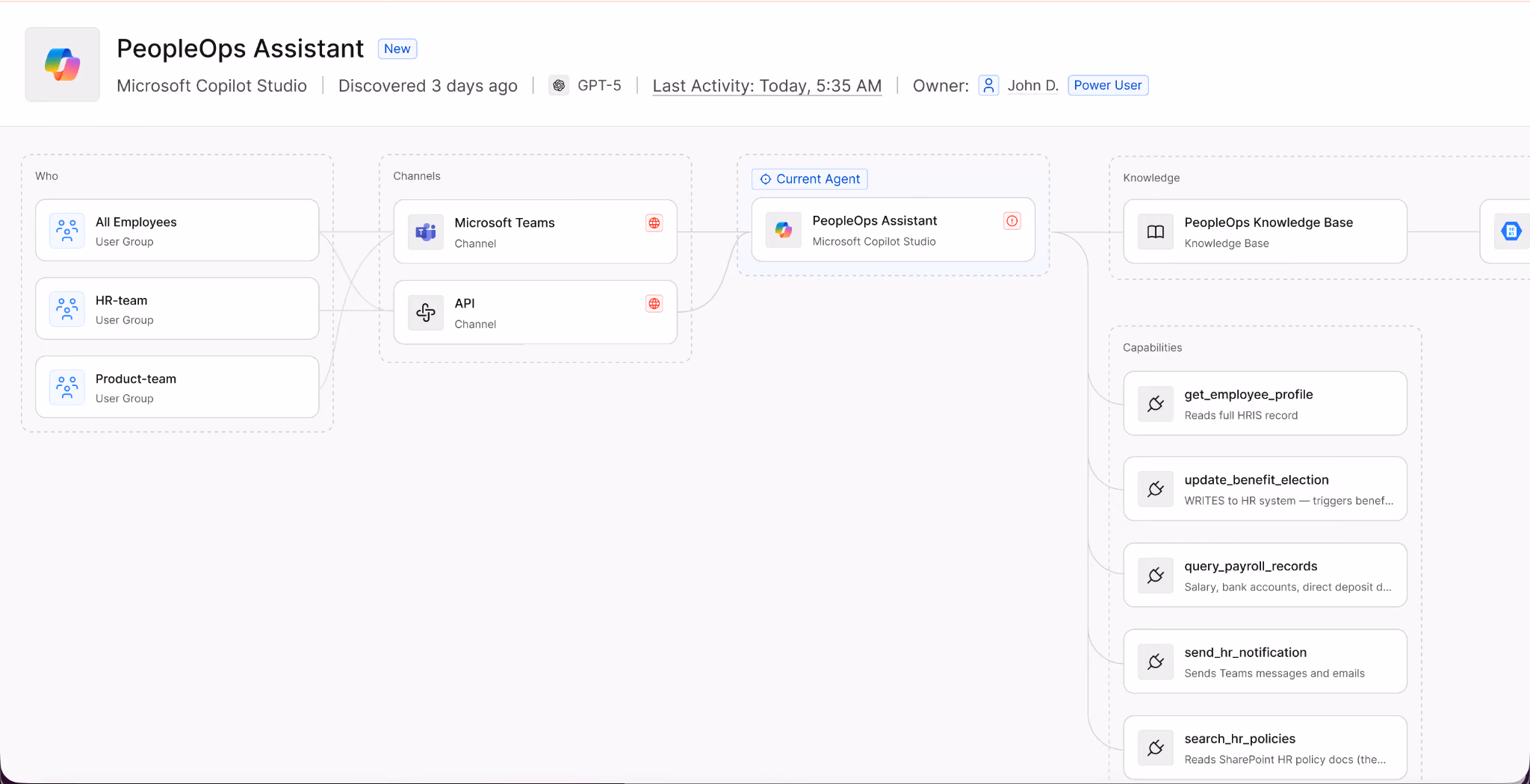Select the HR-team card title

click(121, 301)
